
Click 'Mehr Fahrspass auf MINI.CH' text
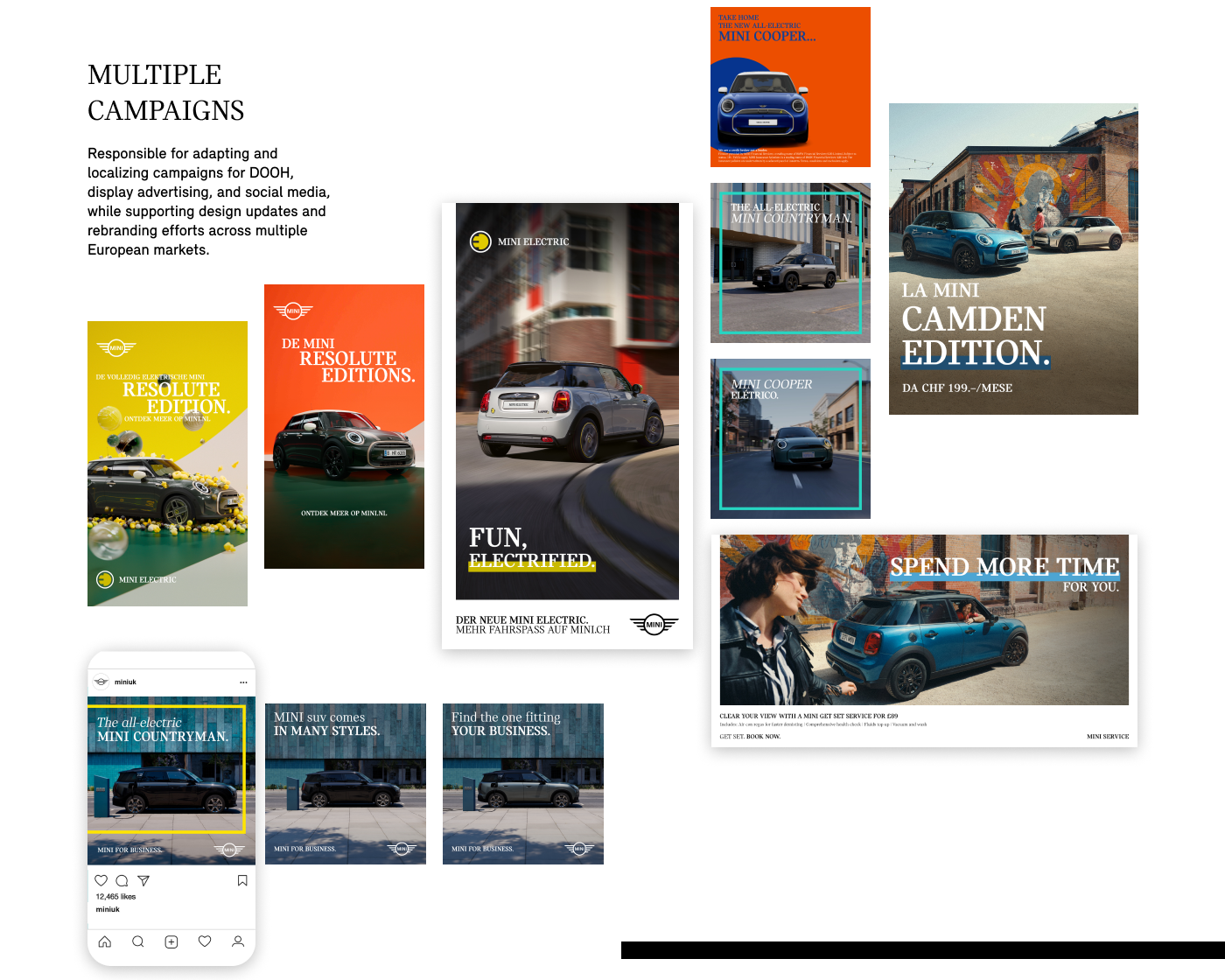533,630
